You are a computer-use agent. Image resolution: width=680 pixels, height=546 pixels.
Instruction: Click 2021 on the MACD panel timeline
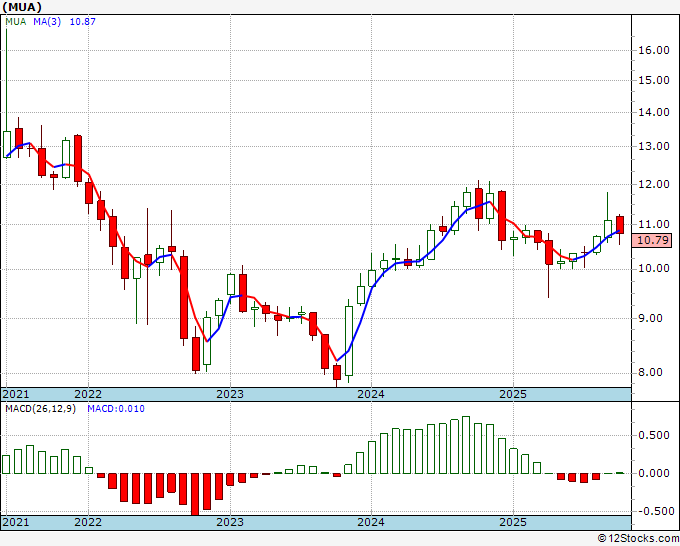coord(16,522)
